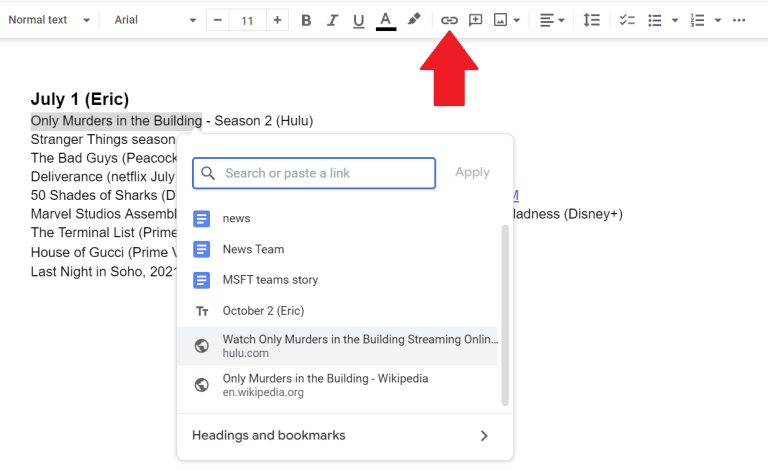Insert a bulleted list

(655, 20)
